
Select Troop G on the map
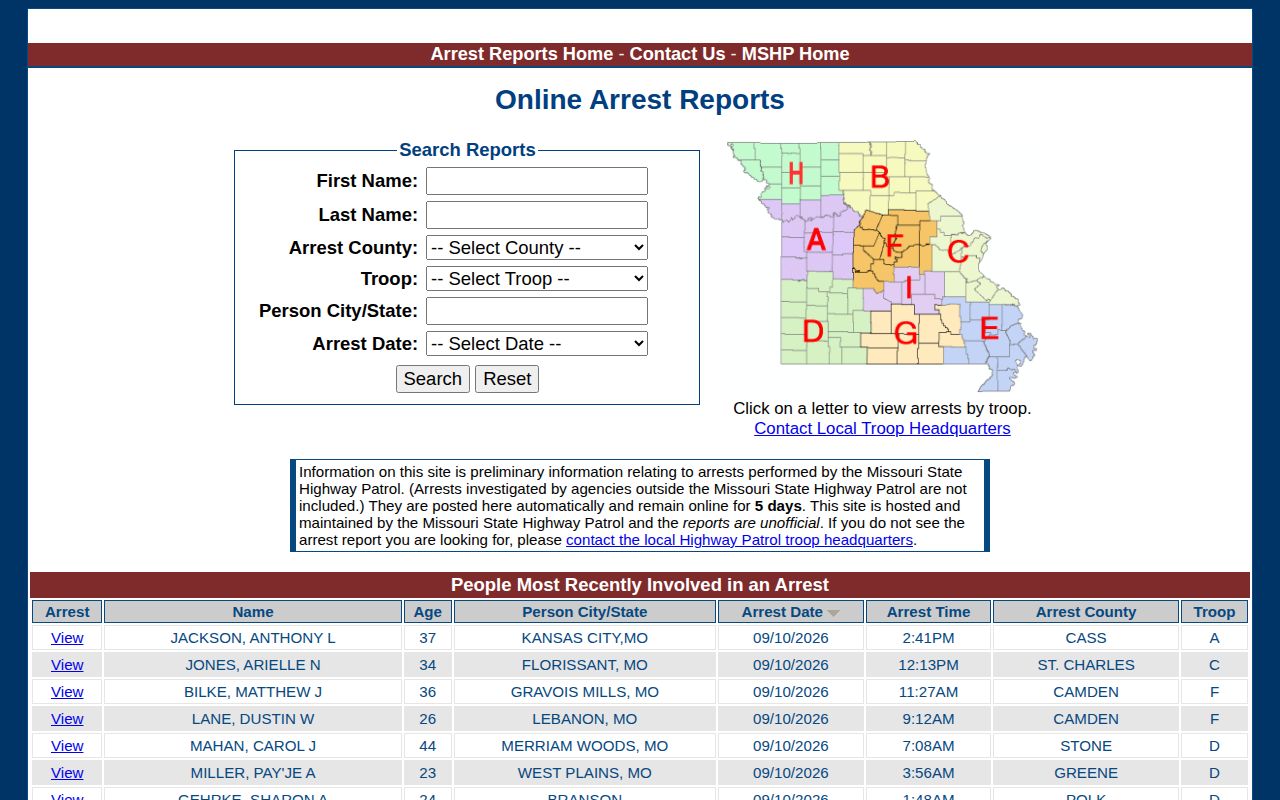click(x=905, y=333)
